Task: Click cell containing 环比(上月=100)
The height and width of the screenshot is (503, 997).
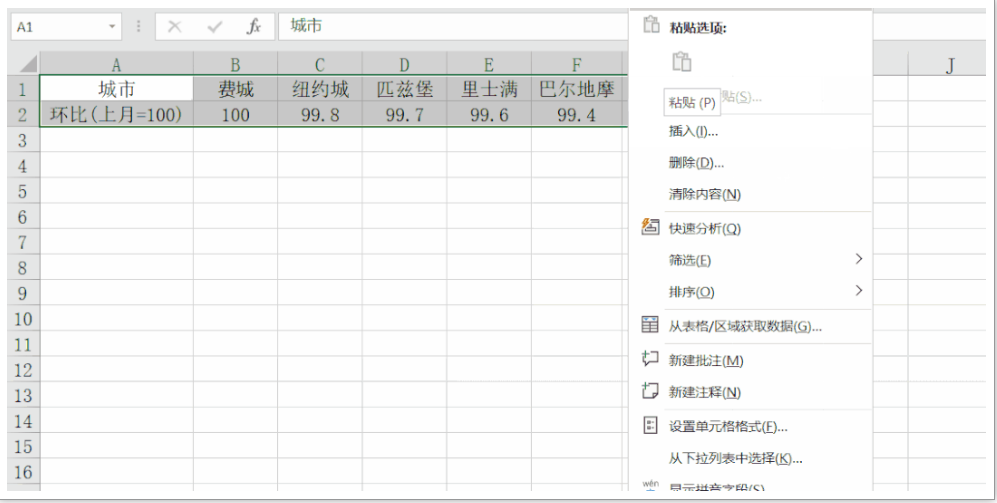Action: point(116,114)
